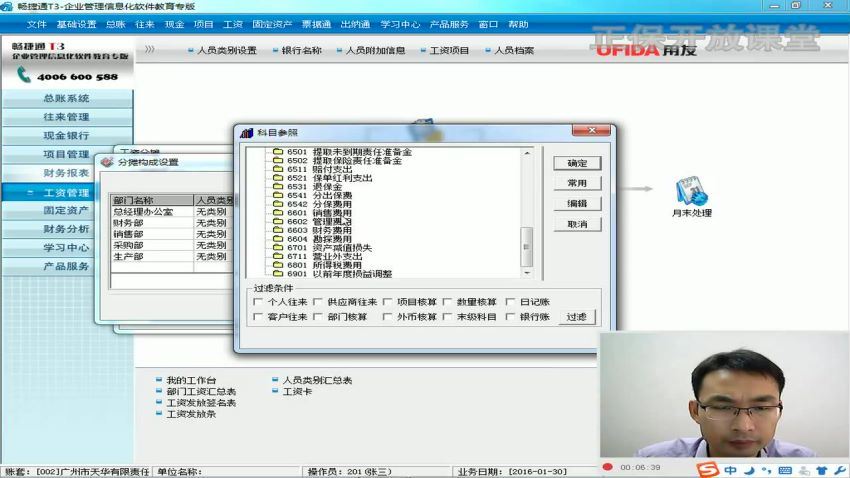850x478 pixels.
Task: Click the 过滤 button
Action: pyautogui.click(x=576, y=316)
